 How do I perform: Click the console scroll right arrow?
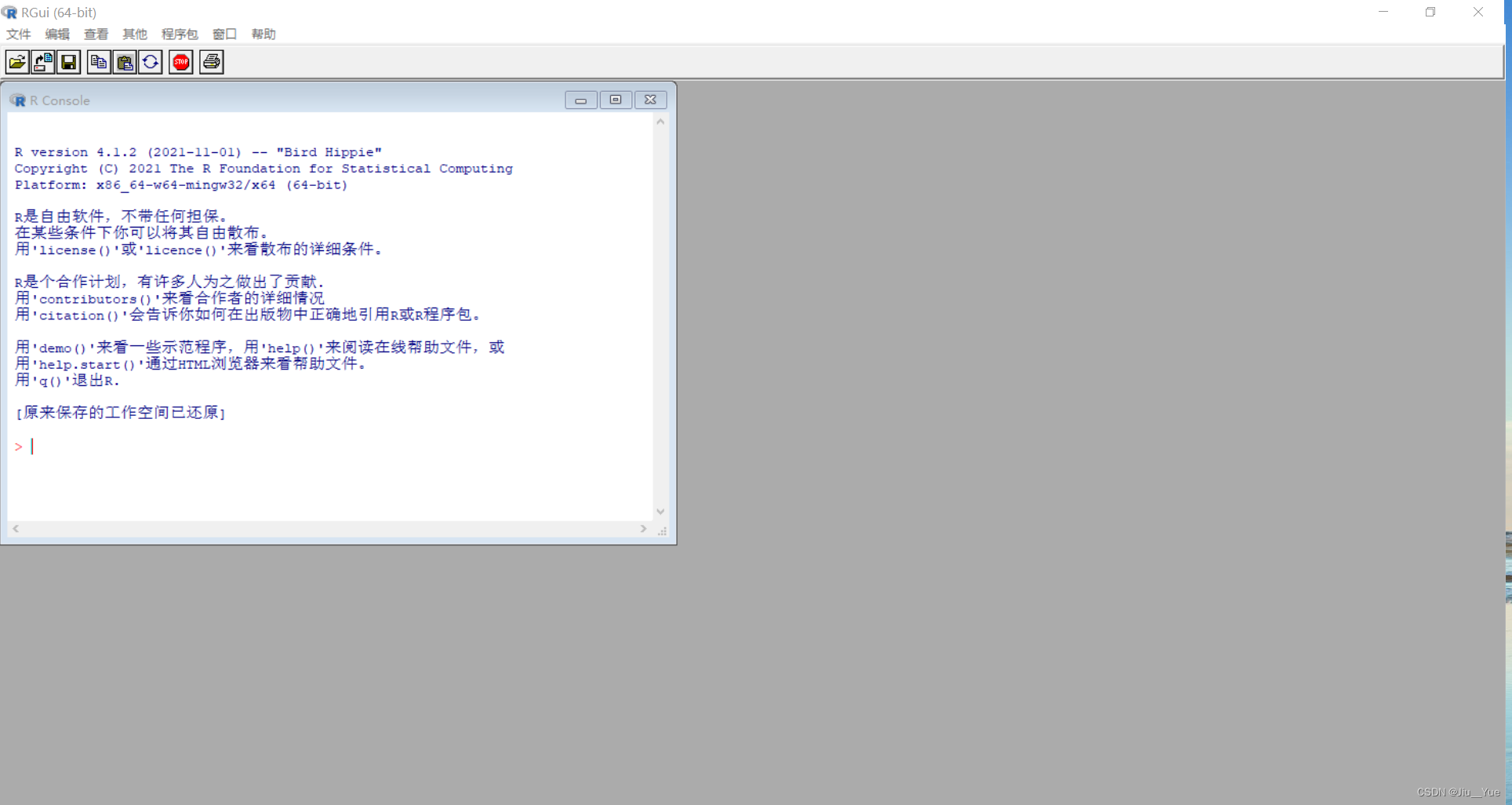[644, 529]
